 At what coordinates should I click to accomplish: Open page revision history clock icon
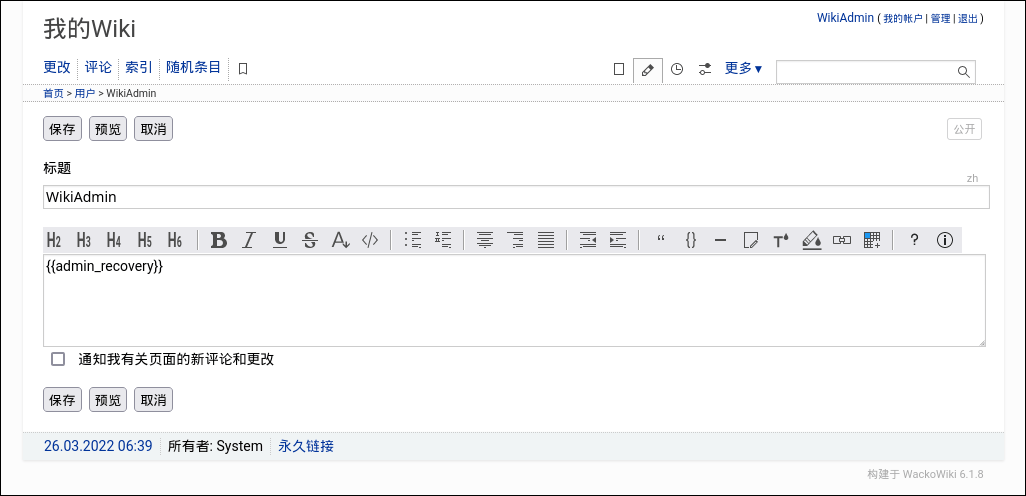[x=677, y=69]
